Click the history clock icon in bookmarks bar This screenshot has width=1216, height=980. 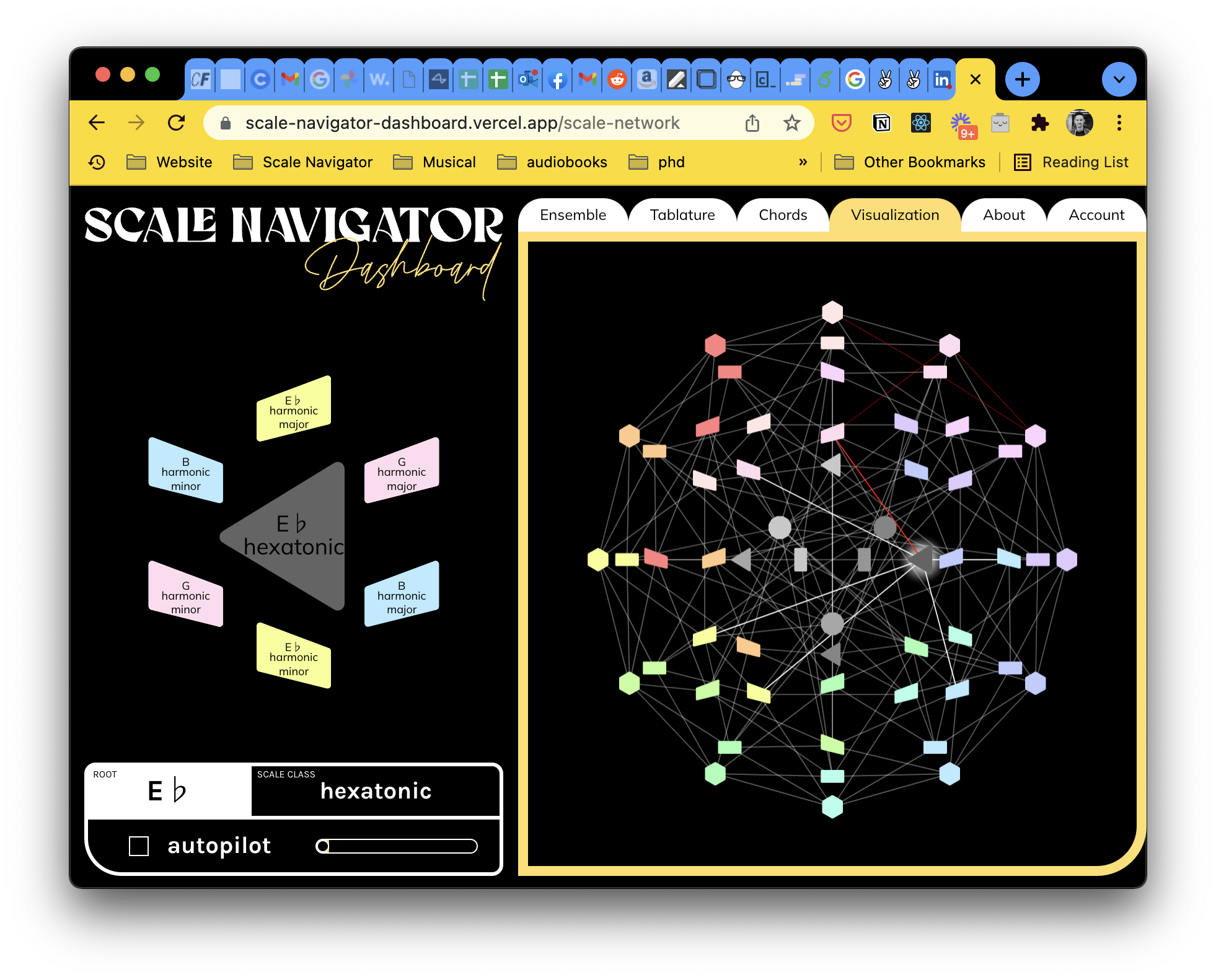pos(97,162)
